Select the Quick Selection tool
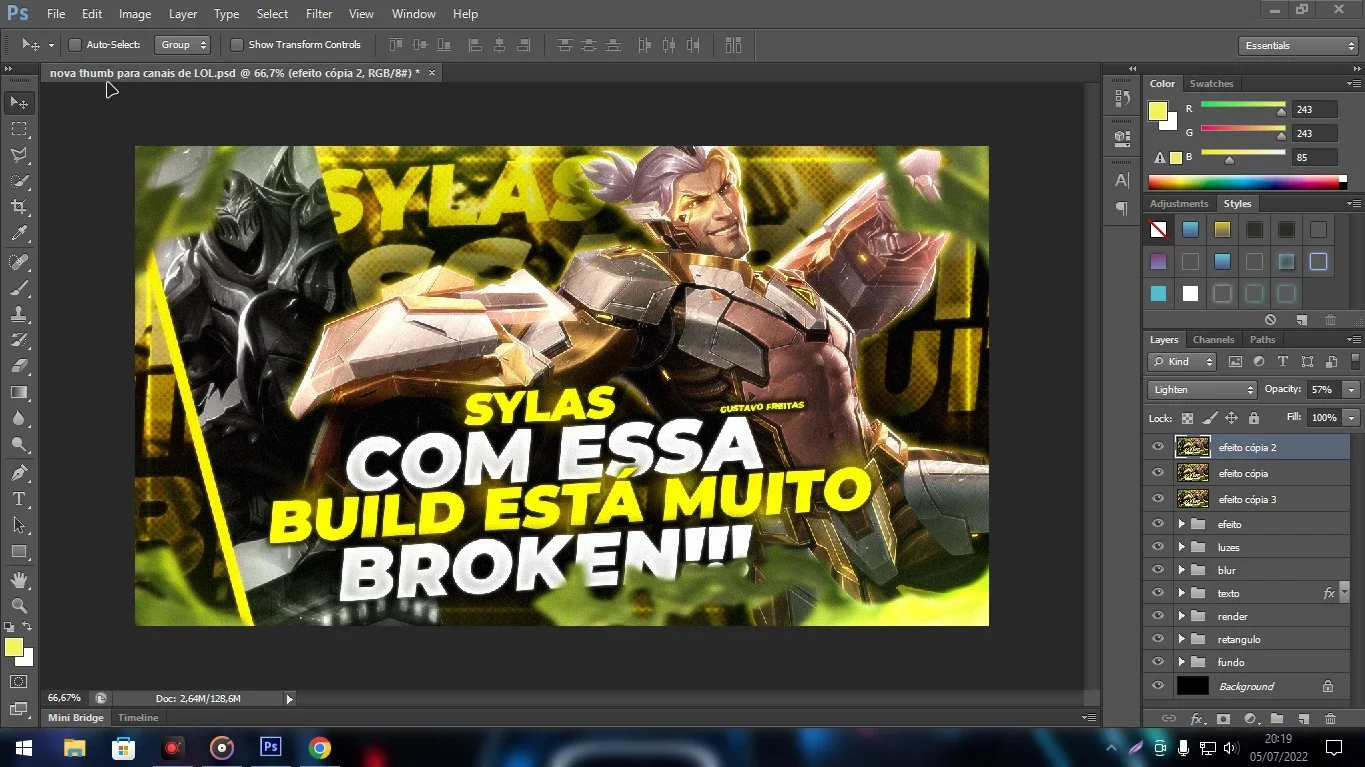This screenshot has height=767, width=1365. point(19,181)
